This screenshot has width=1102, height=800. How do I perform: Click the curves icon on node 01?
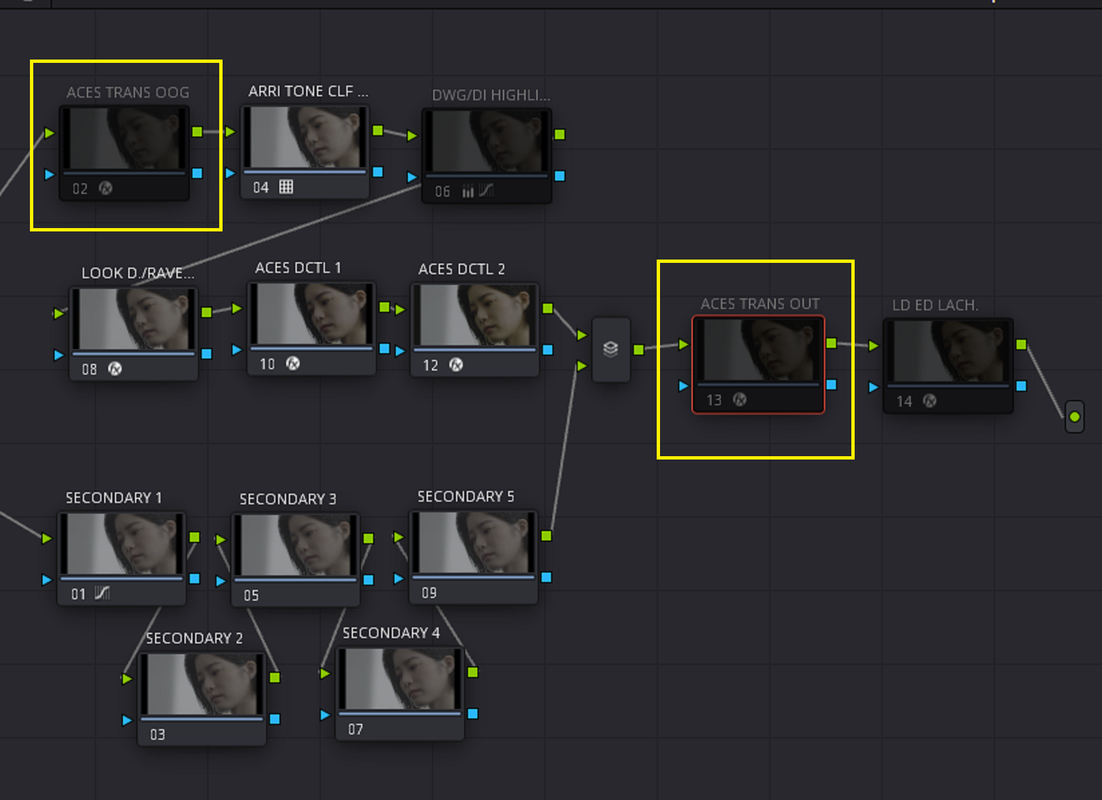tap(102, 593)
